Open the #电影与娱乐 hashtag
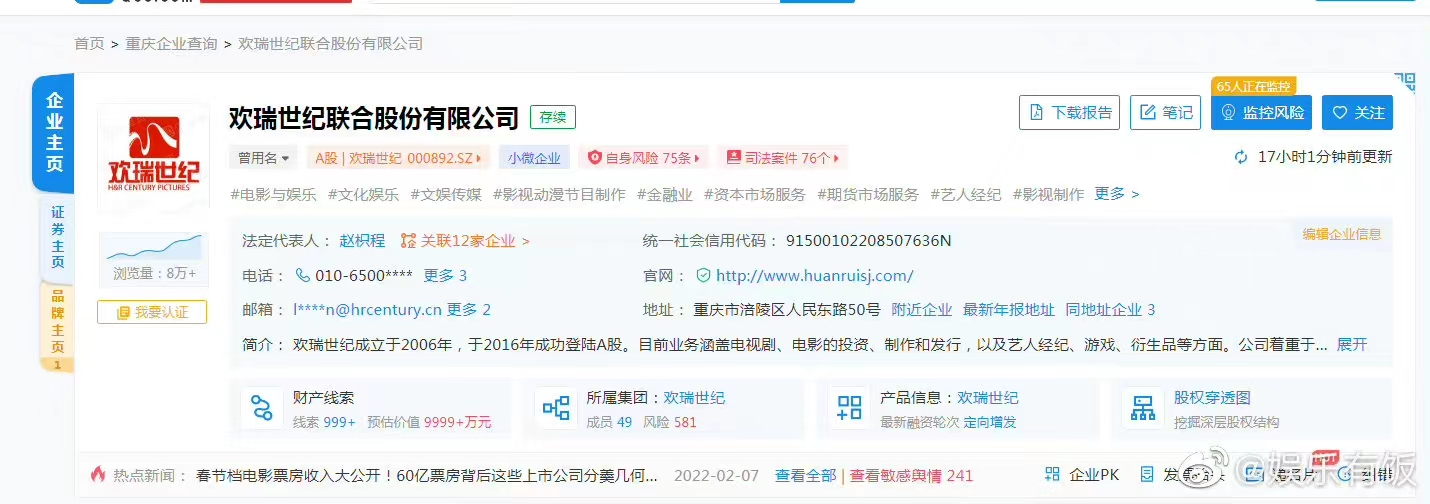 (x=274, y=194)
